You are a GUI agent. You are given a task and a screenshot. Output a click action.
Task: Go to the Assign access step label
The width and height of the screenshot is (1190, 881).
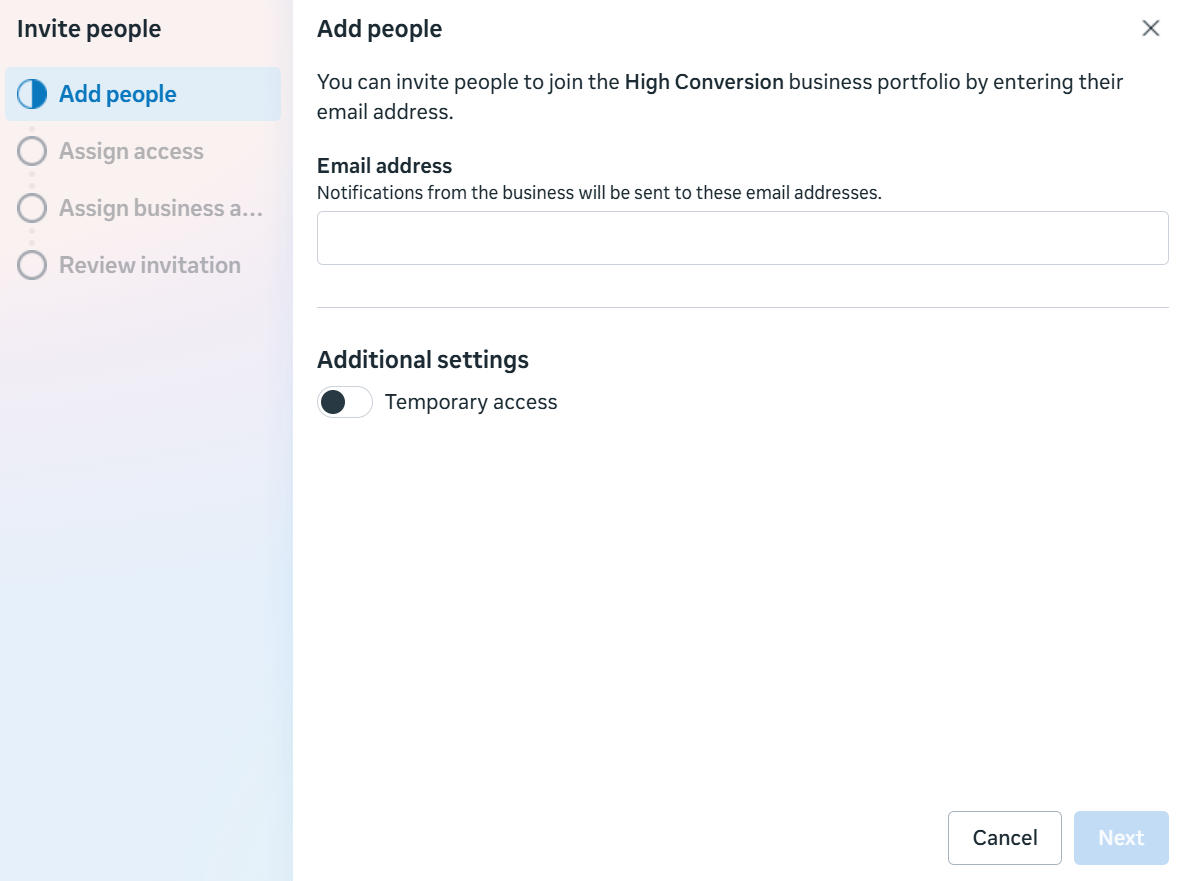click(x=131, y=151)
